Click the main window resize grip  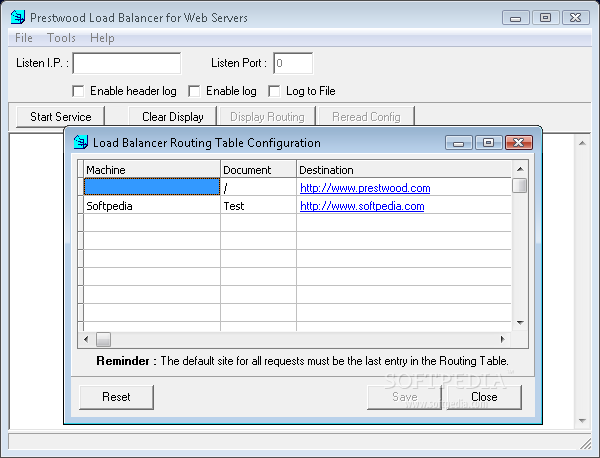(585, 443)
